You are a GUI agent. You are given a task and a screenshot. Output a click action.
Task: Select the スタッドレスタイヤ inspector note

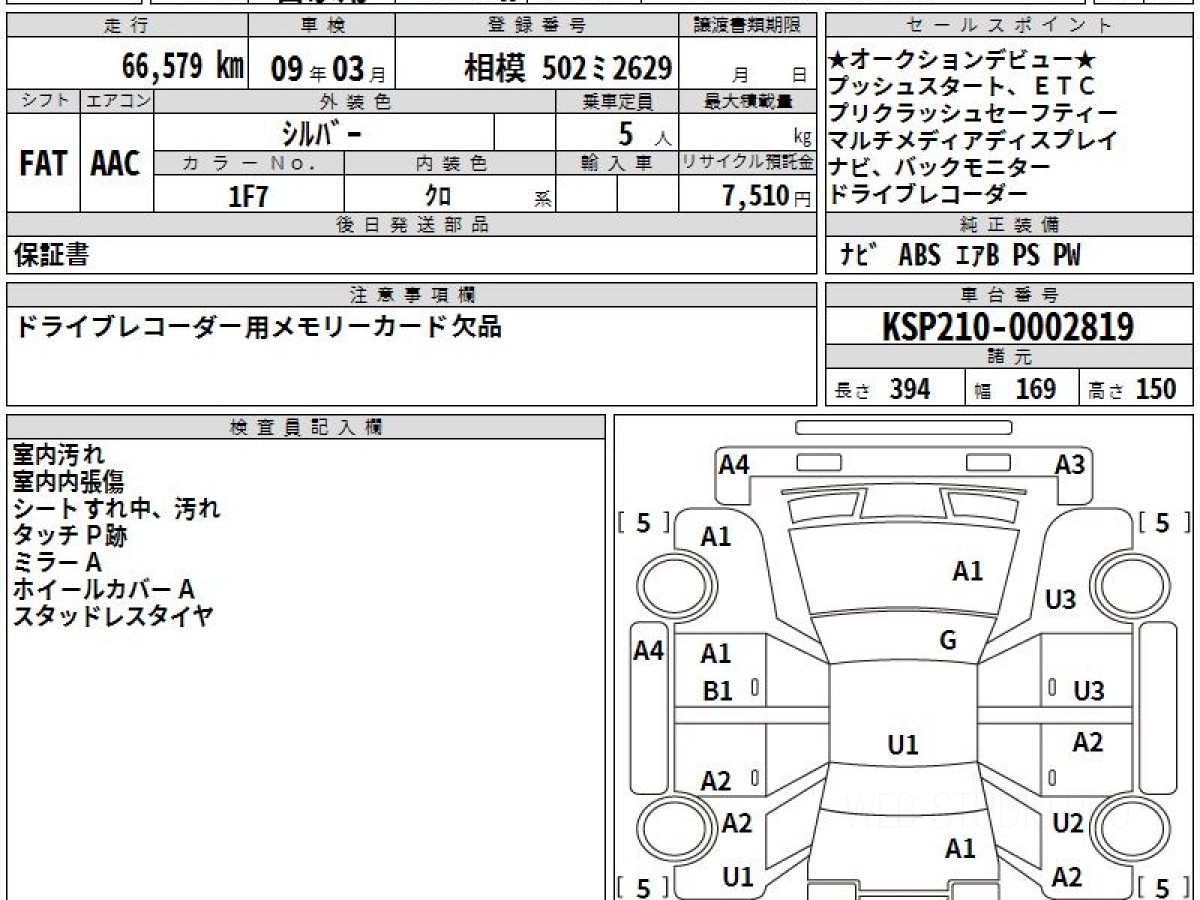coord(113,616)
